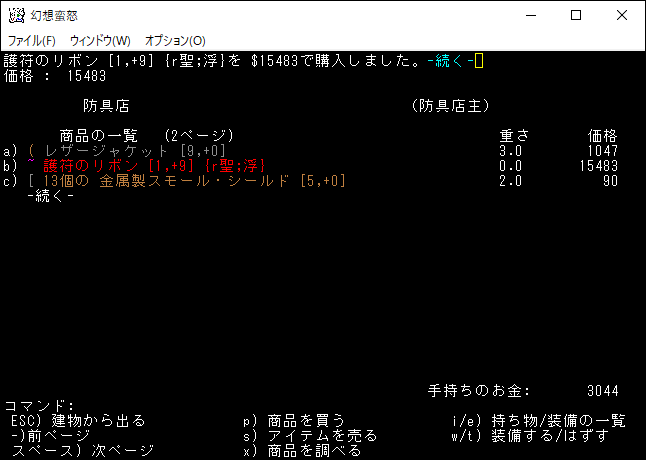The width and height of the screenshot is (646, 460).
Task: Open the ウィンドウ(W) menu
Action: pos(100,41)
